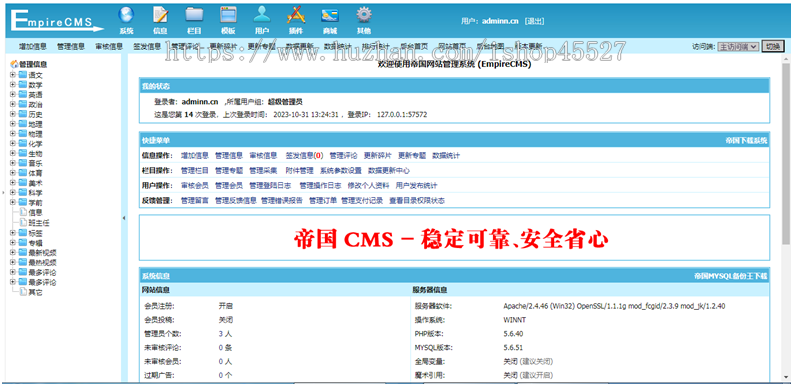
Task: Open 后台地图 in menu bar
Action: click(490, 47)
